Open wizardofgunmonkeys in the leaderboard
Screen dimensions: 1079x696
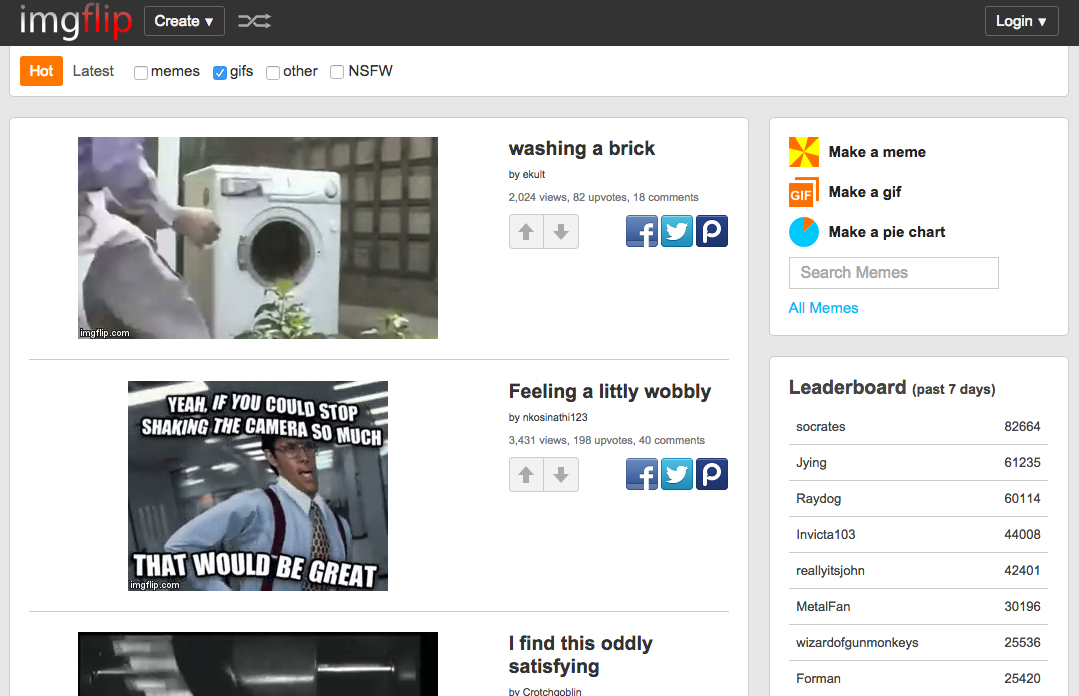[857, 642]
